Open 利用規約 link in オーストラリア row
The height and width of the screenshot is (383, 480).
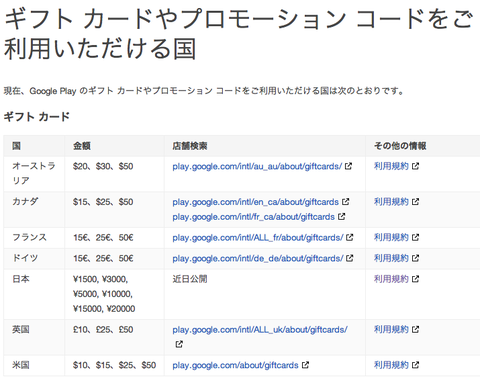pyautogui.click(x=391, y=166)
